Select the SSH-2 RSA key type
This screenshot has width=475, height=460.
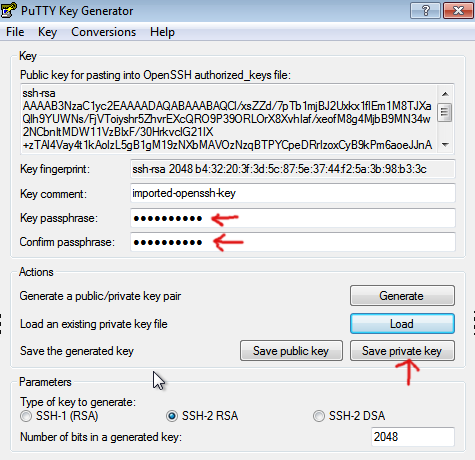(172, 416)
